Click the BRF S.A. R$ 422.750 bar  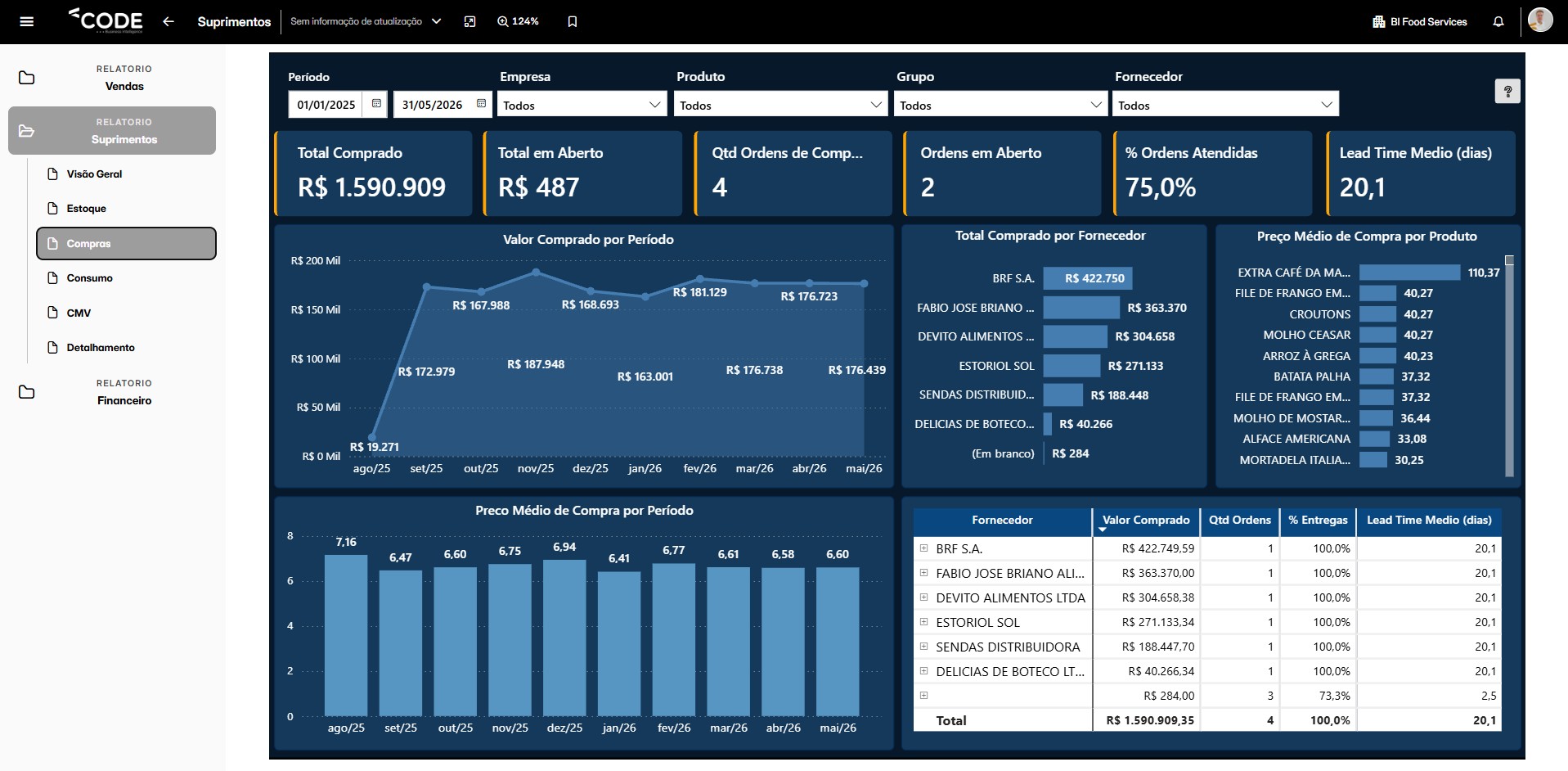point(1087,278)
